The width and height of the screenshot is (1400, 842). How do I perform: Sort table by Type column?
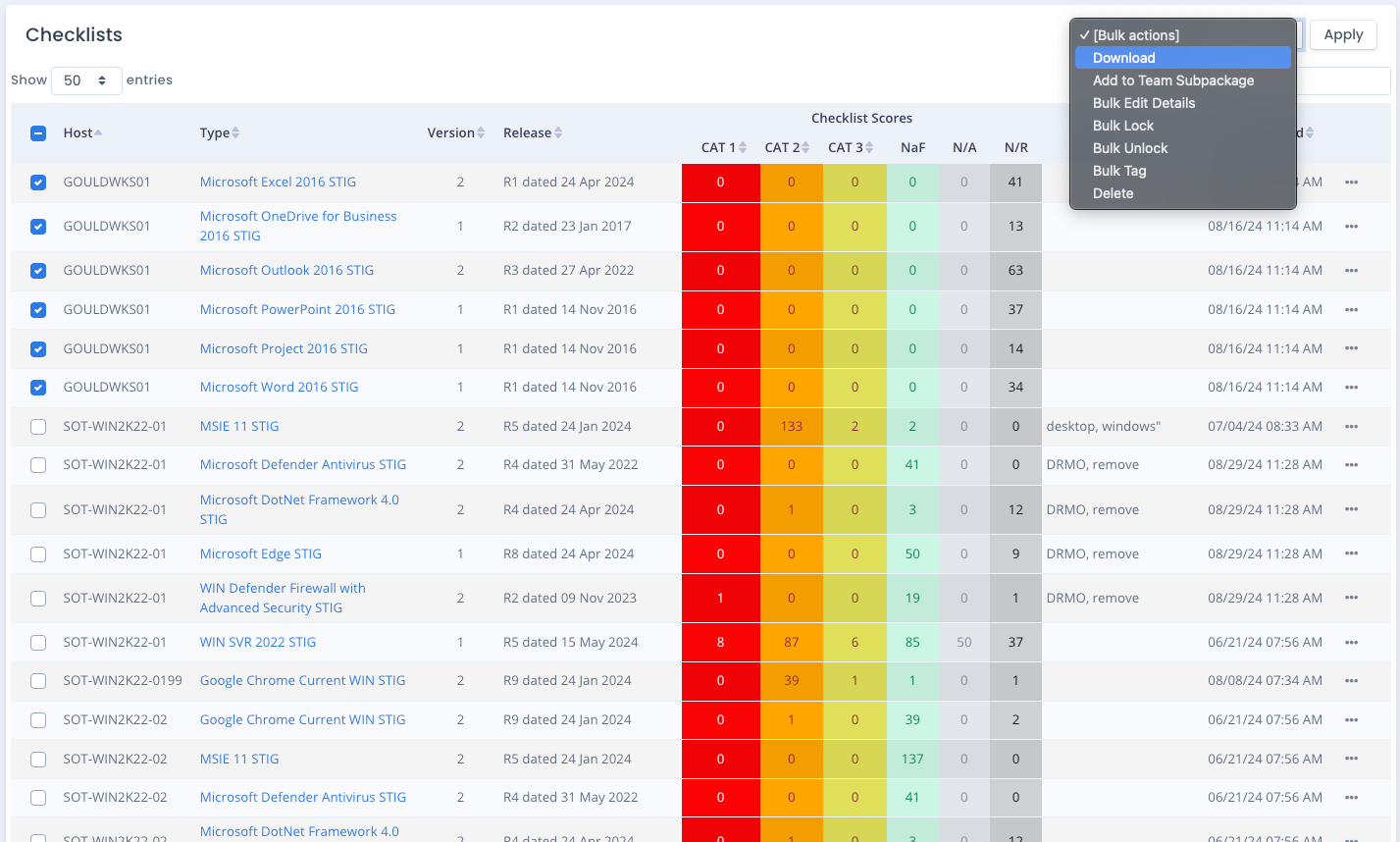[220, 133]
